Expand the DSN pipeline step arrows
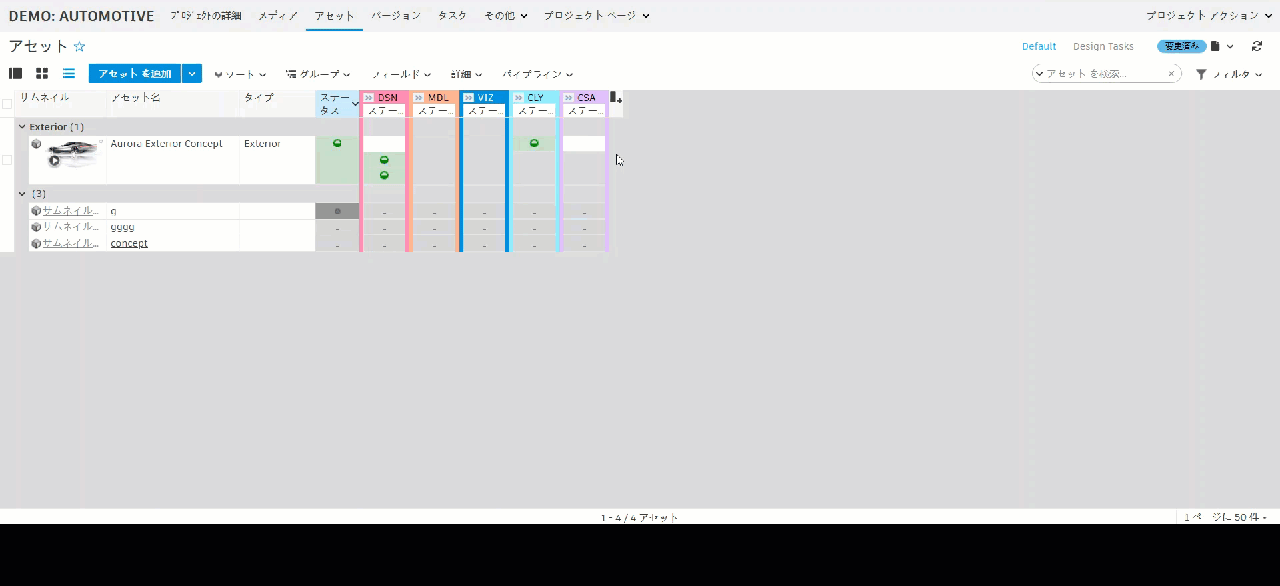 [x=368, y=98]
